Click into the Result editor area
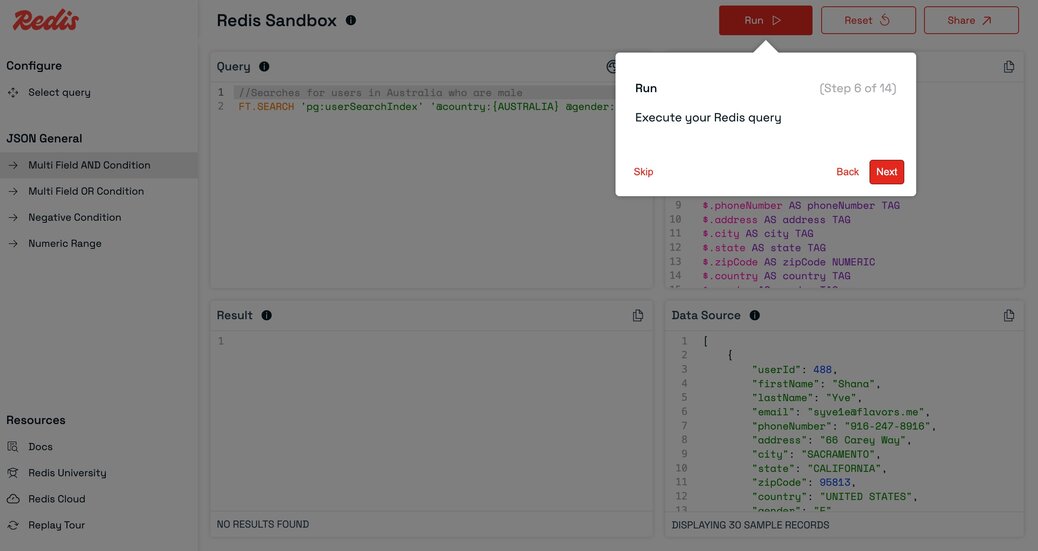 pos(432,421)
